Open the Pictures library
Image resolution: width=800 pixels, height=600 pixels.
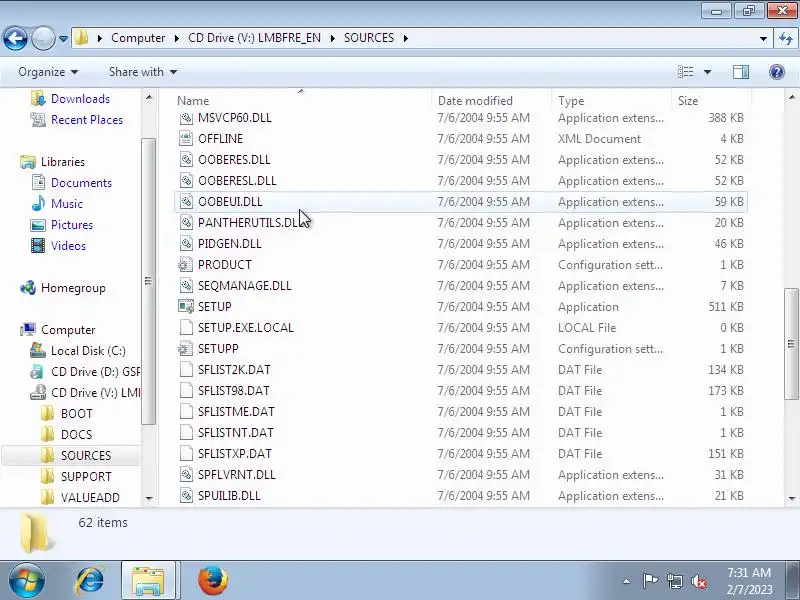72,224
